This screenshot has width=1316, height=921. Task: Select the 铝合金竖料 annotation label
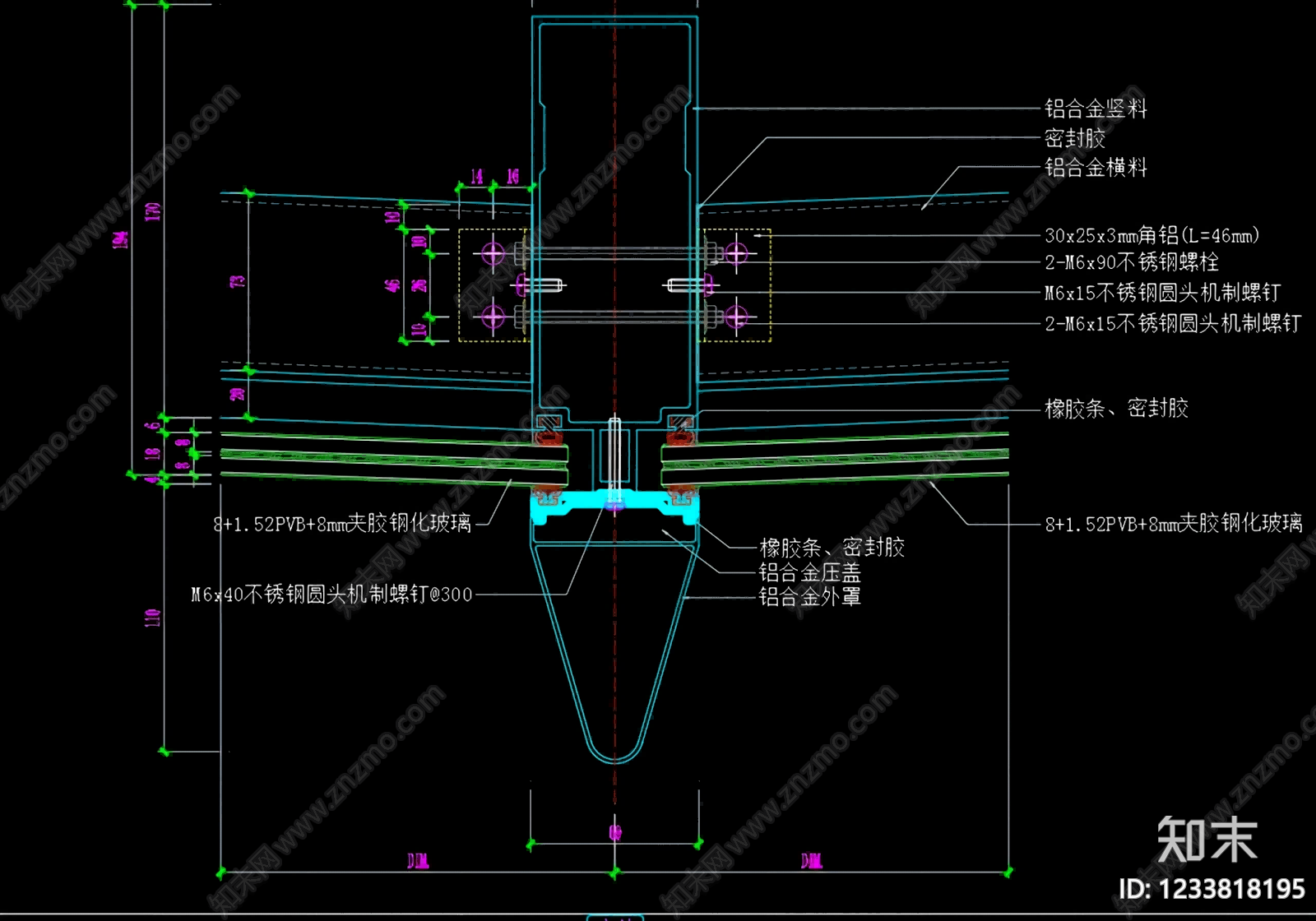click(x=1096, y=109)
